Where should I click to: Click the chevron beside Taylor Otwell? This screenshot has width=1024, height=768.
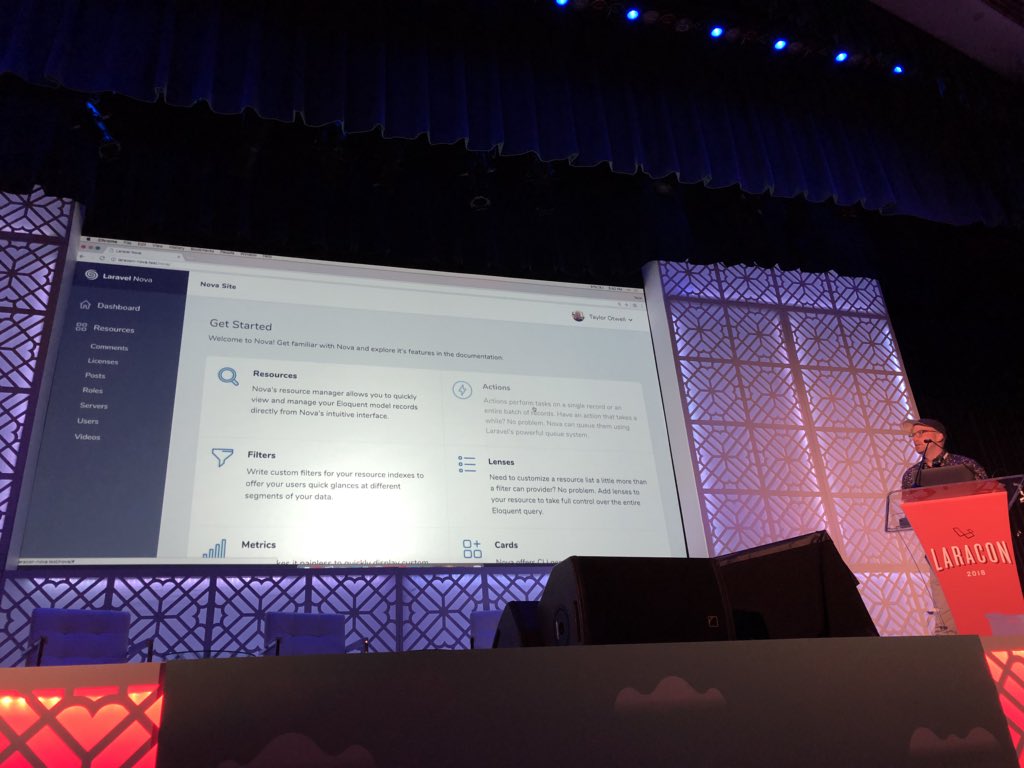point(630,319)
